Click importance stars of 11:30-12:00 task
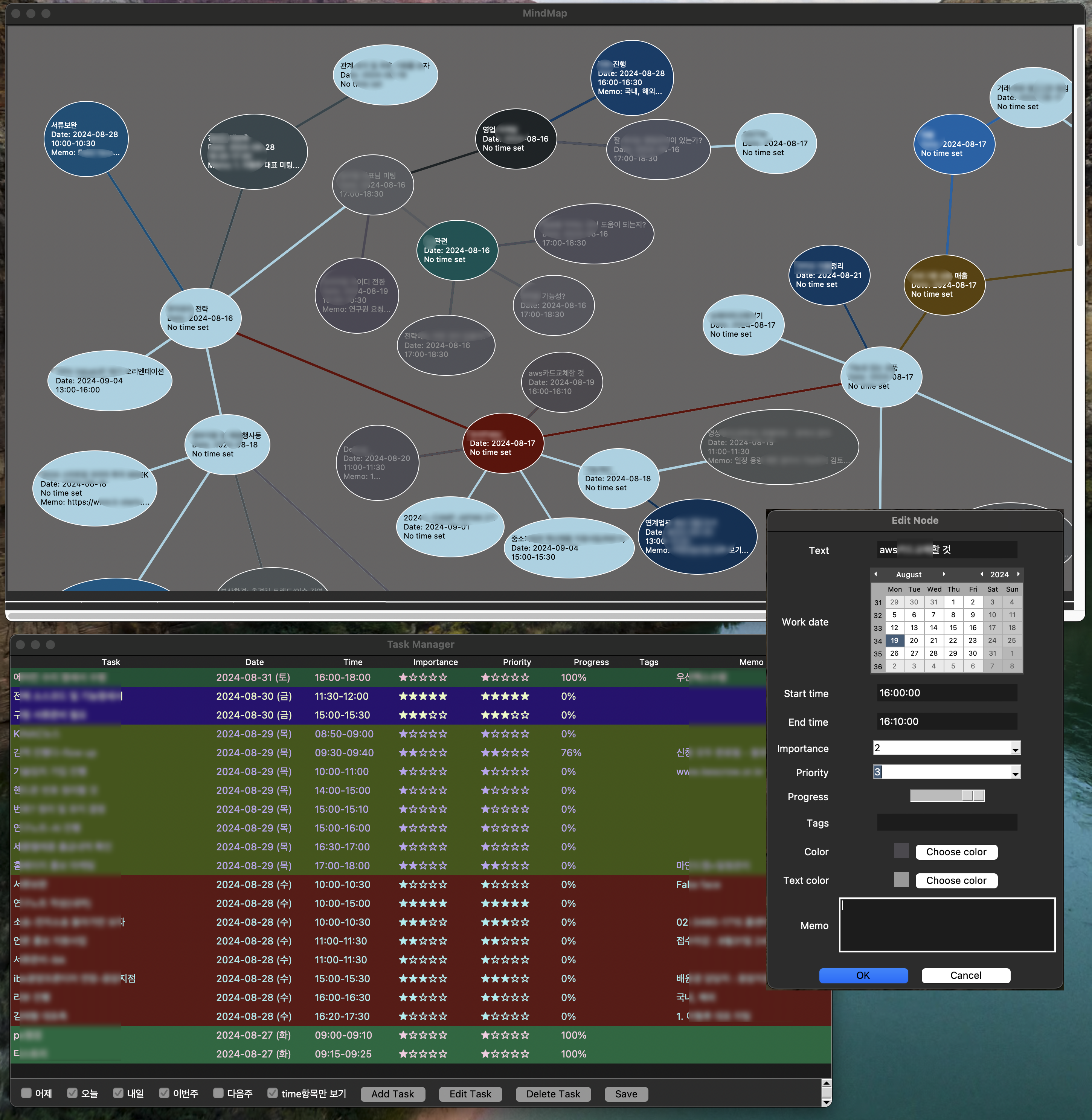This screenshot has width=1092, height=1120. (423, 696)
